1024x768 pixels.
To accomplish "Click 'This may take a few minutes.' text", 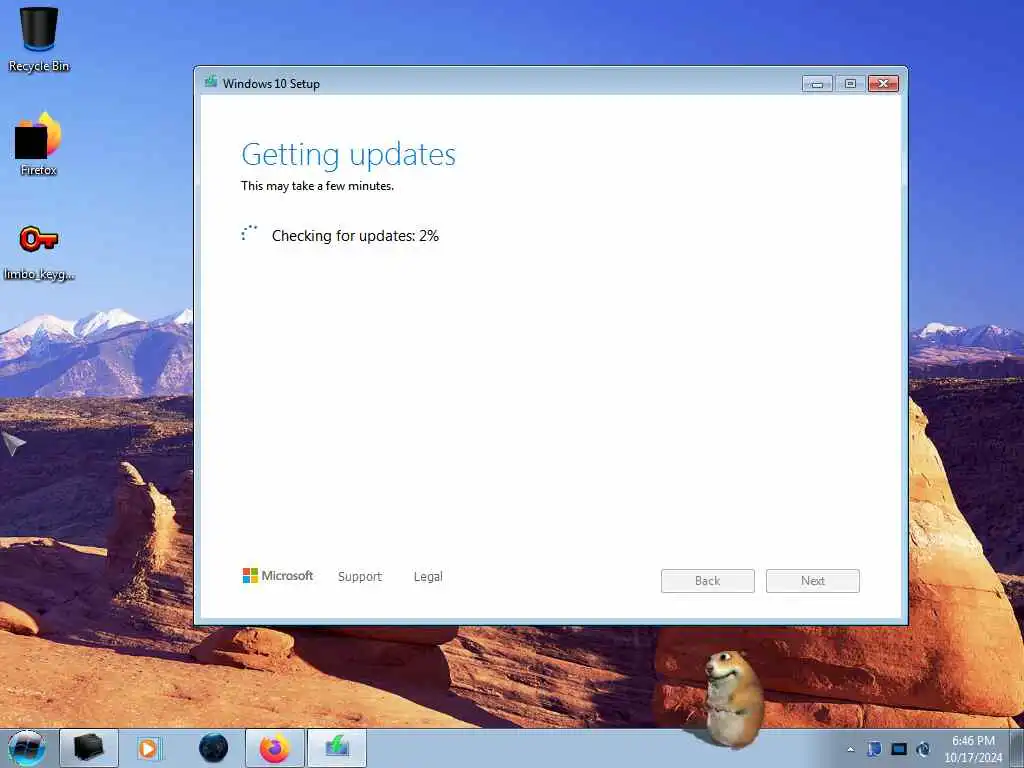I will [x=317, y=186].
